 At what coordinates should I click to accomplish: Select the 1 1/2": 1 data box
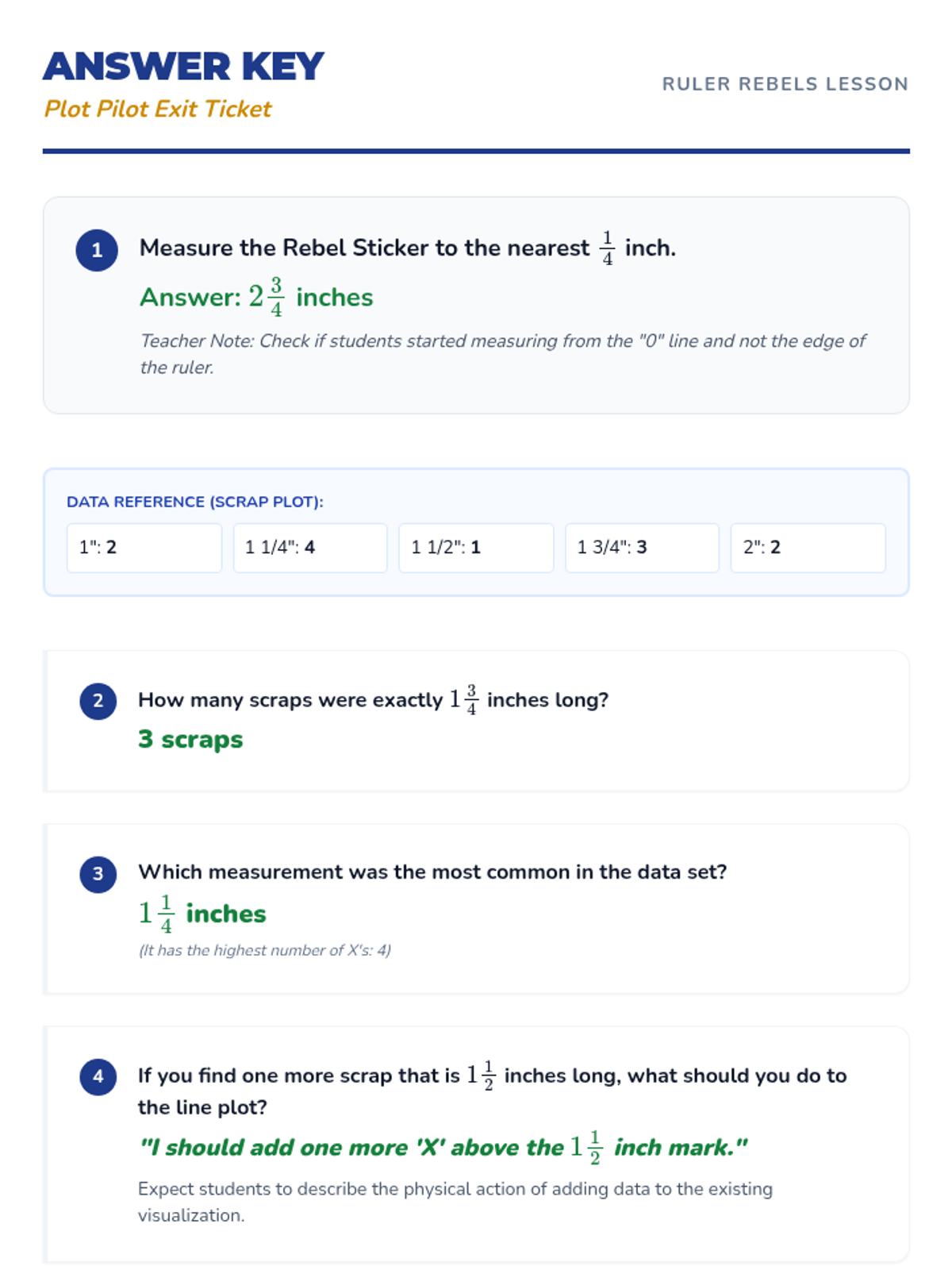pyautogui.click(x=476, y=548)
